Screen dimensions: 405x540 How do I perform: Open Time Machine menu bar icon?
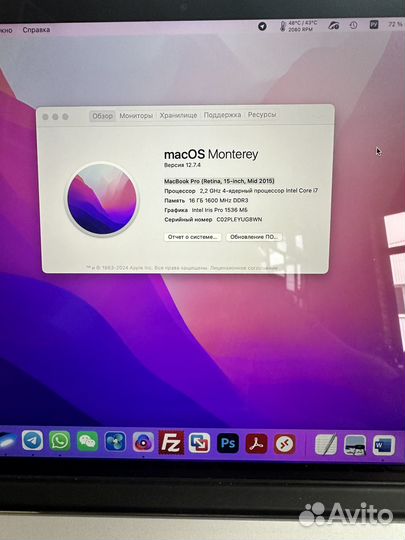click(x=353, y=25)
